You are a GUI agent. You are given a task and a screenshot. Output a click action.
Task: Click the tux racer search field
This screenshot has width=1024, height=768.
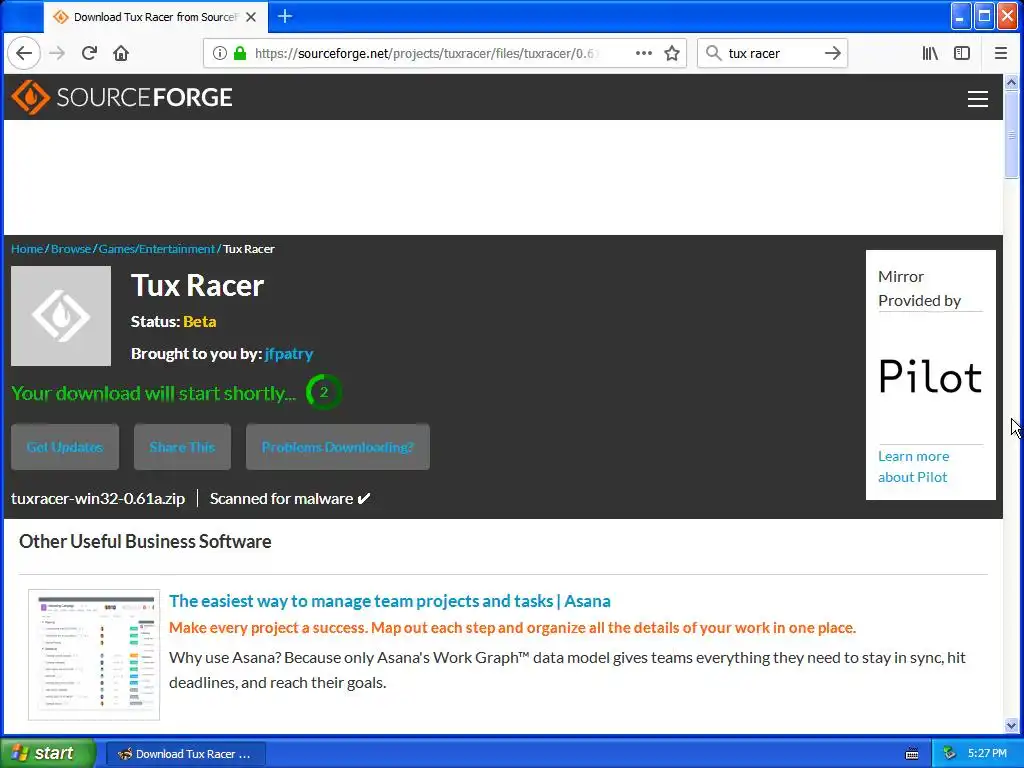[x=771, y=54]
